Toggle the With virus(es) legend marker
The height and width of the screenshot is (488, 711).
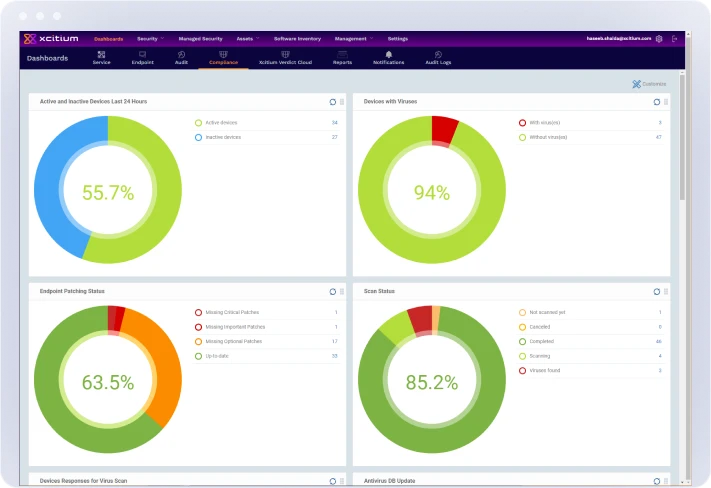tap(522, 123)
